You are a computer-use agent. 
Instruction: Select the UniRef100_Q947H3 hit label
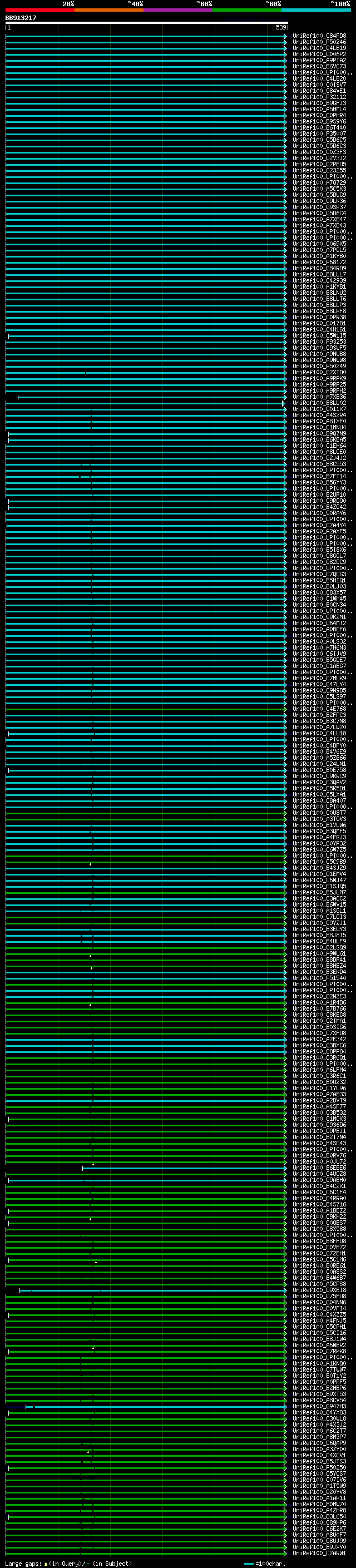pos(319,1406)
